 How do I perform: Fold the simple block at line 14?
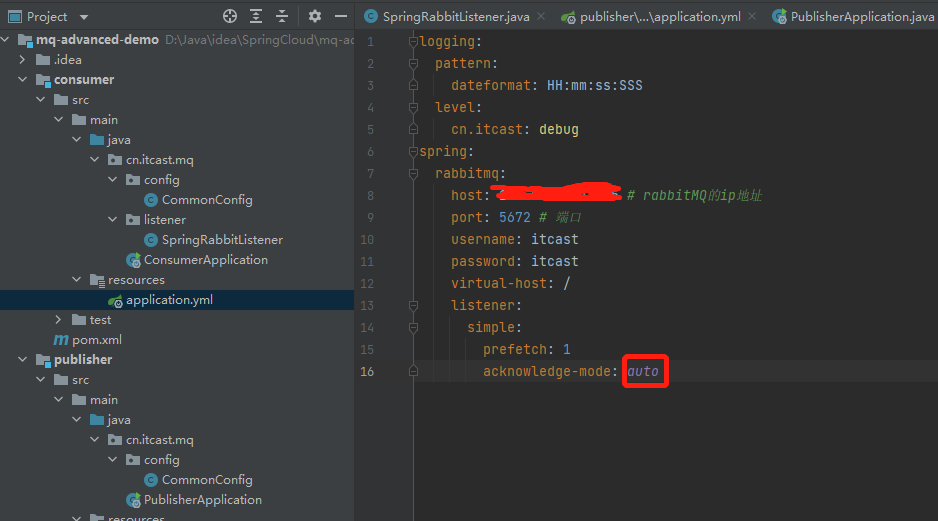click(x=413, y=327)
